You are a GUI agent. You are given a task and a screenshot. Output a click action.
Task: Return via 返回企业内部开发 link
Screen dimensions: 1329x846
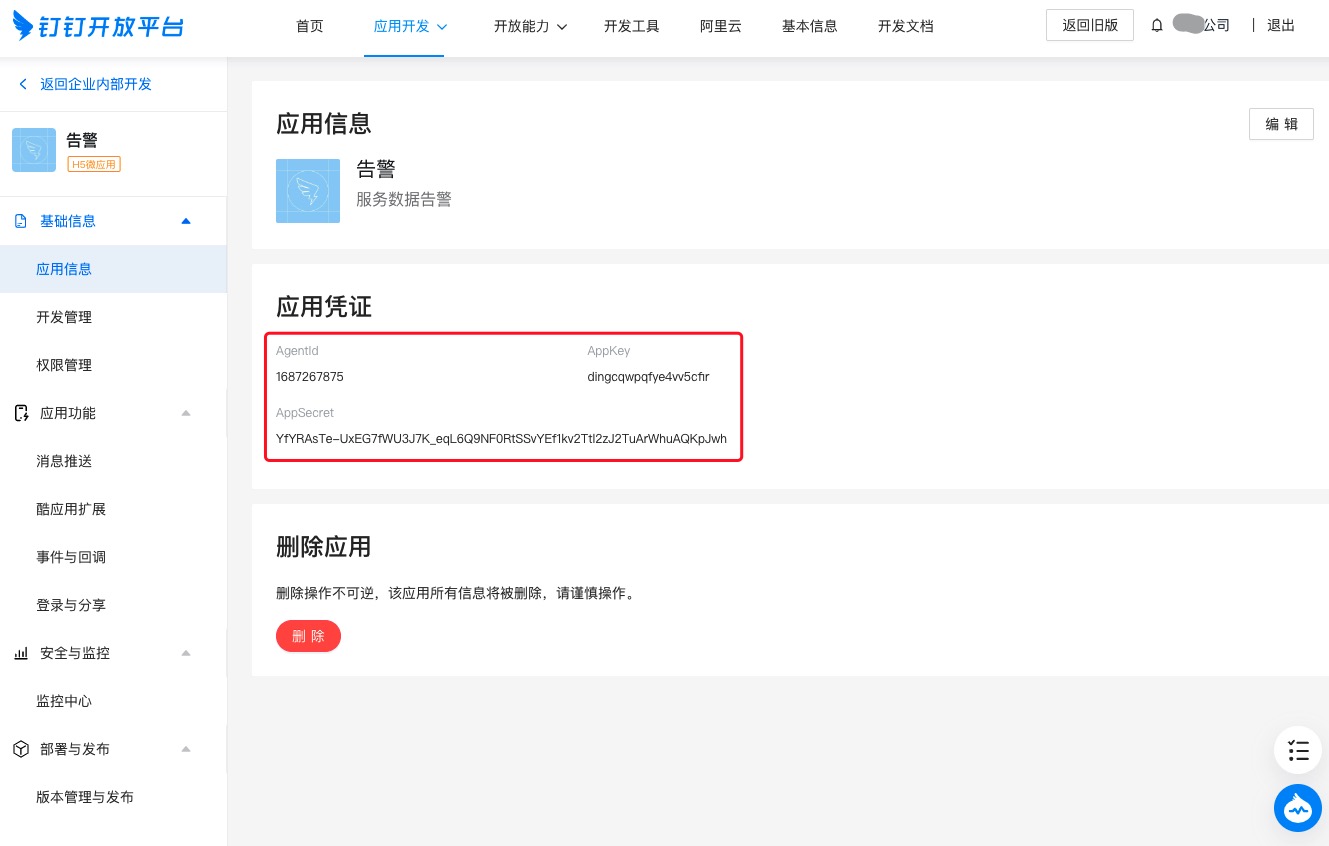click(96, 84)
